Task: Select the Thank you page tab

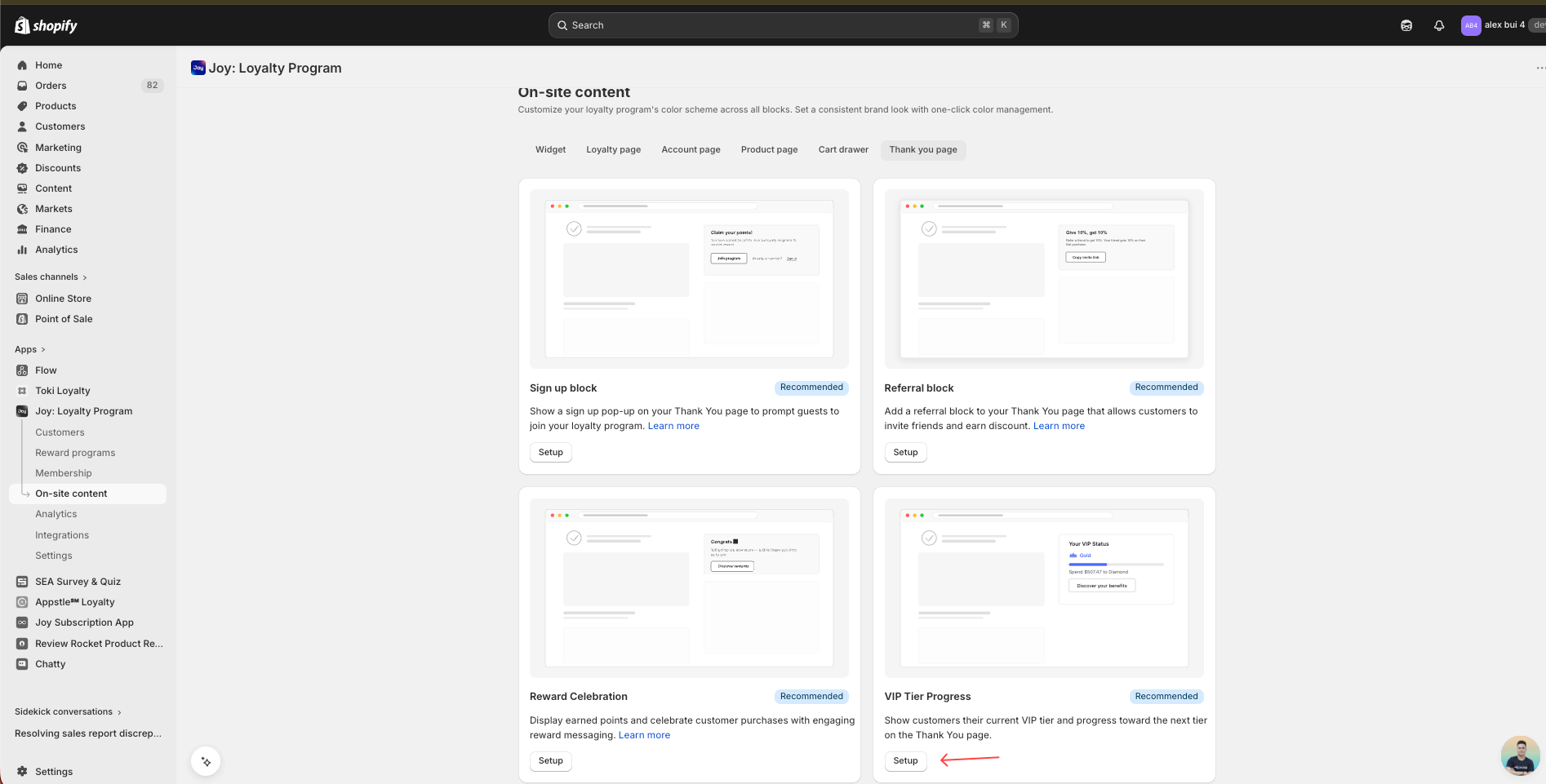Action: click(x=923, y=150)
